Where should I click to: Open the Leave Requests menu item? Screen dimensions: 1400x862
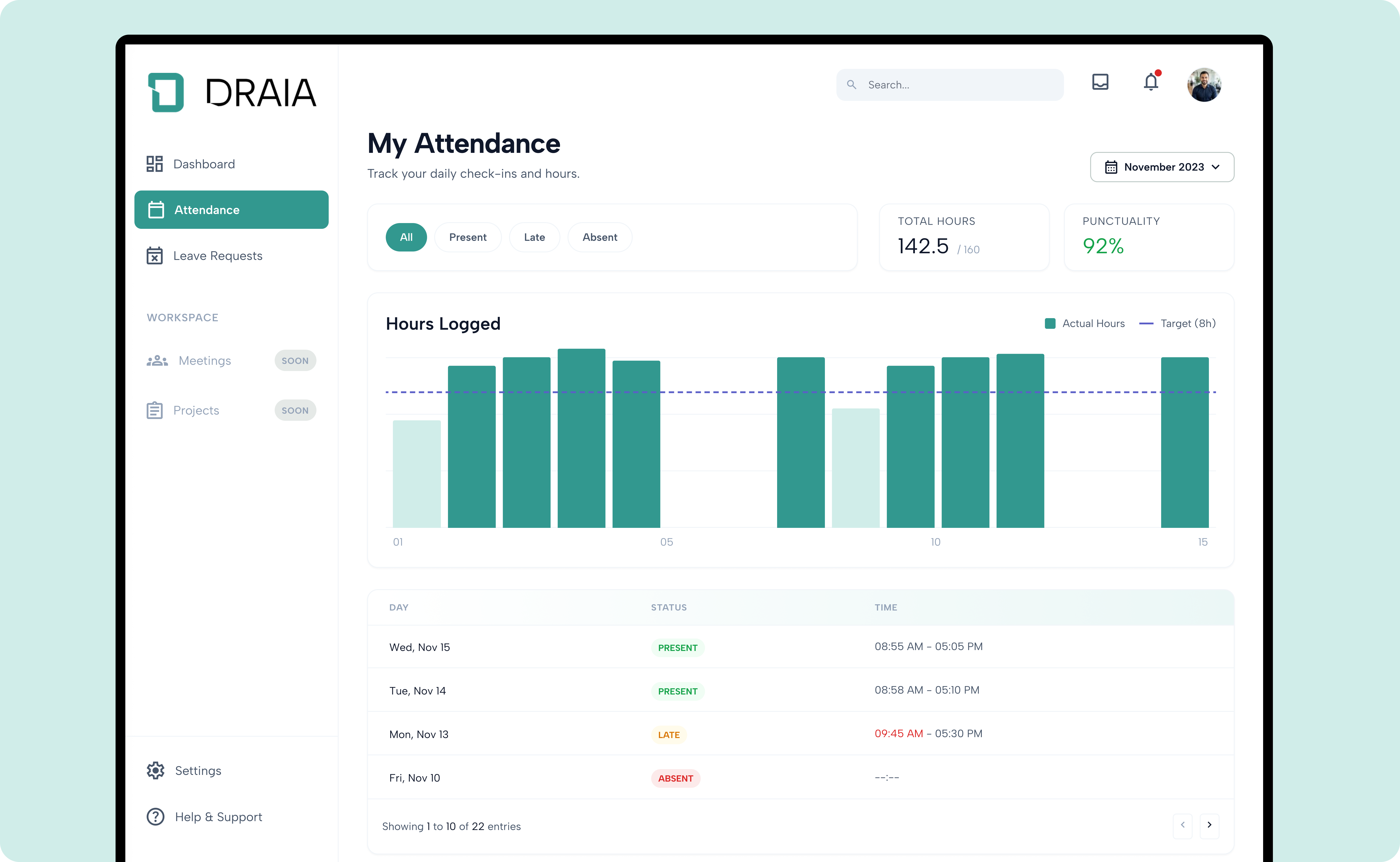tap(232, 255)
